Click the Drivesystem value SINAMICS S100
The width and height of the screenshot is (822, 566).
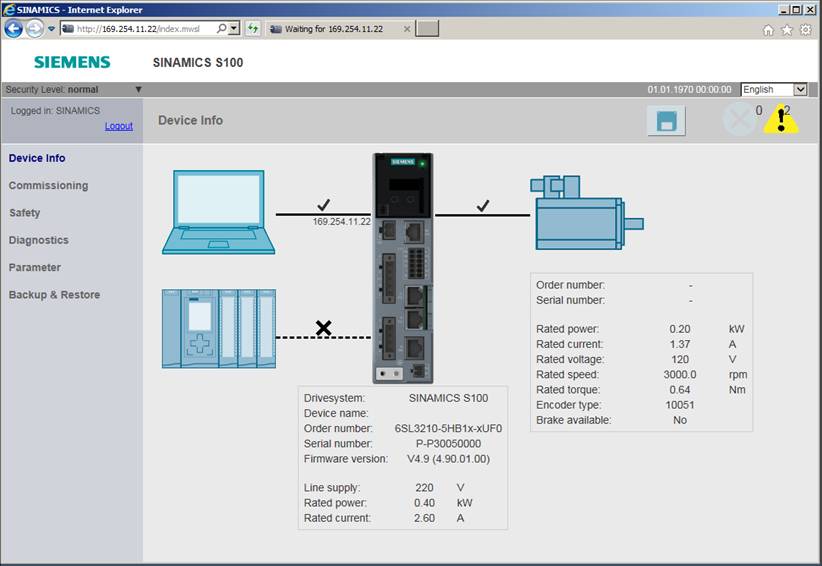pos(448,398)
